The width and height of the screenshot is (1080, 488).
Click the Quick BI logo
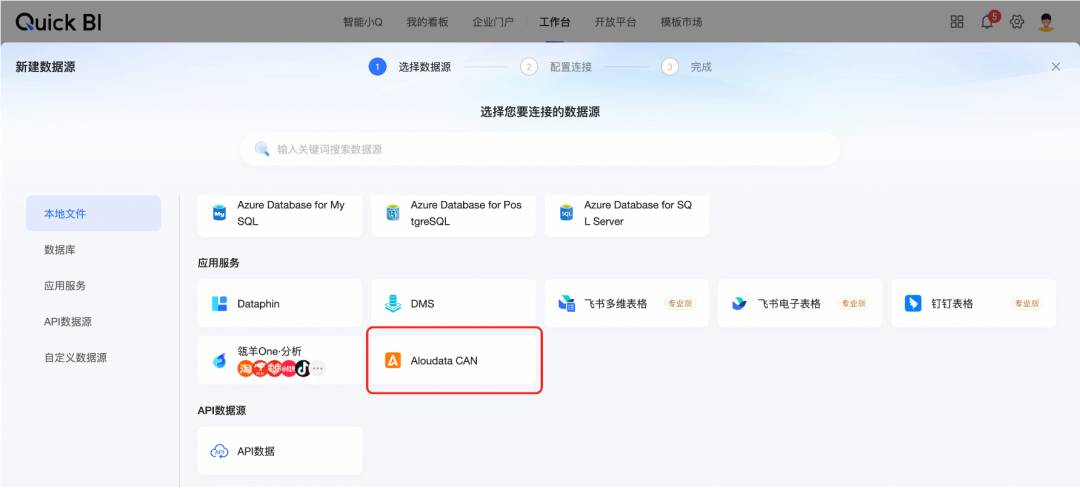59,22
